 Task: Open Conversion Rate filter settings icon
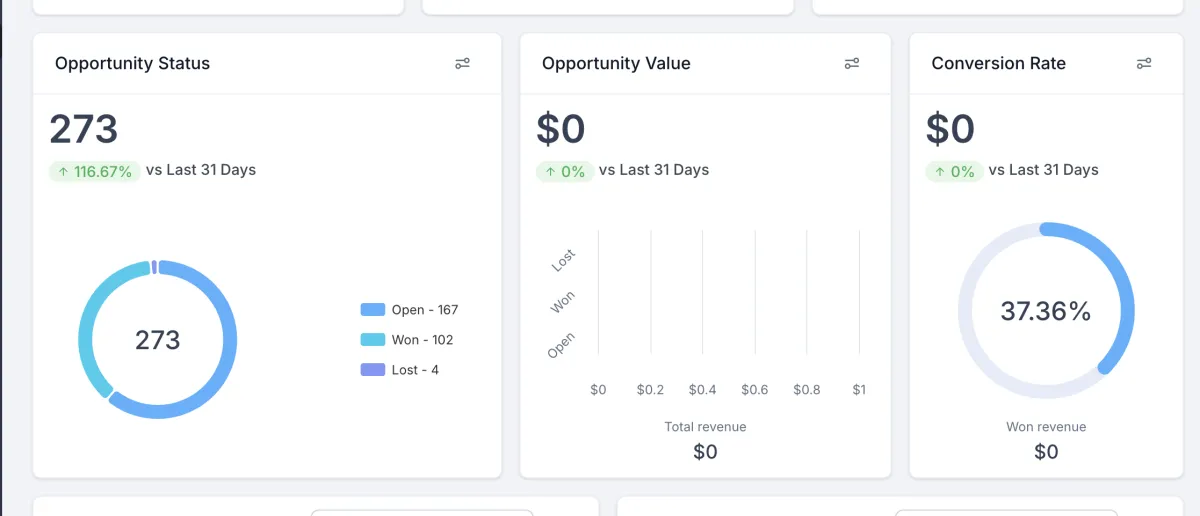point(1144,63)
